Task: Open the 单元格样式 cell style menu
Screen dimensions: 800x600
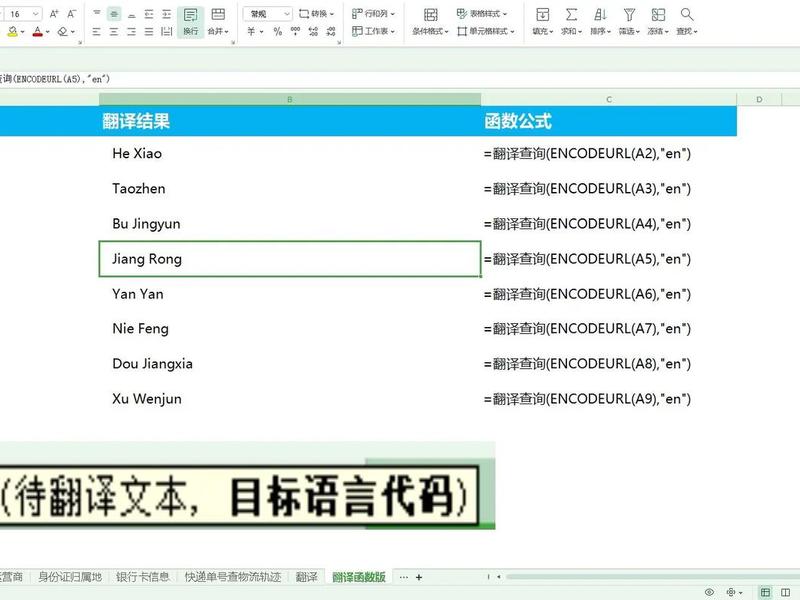Action: (x=485, y=31)
